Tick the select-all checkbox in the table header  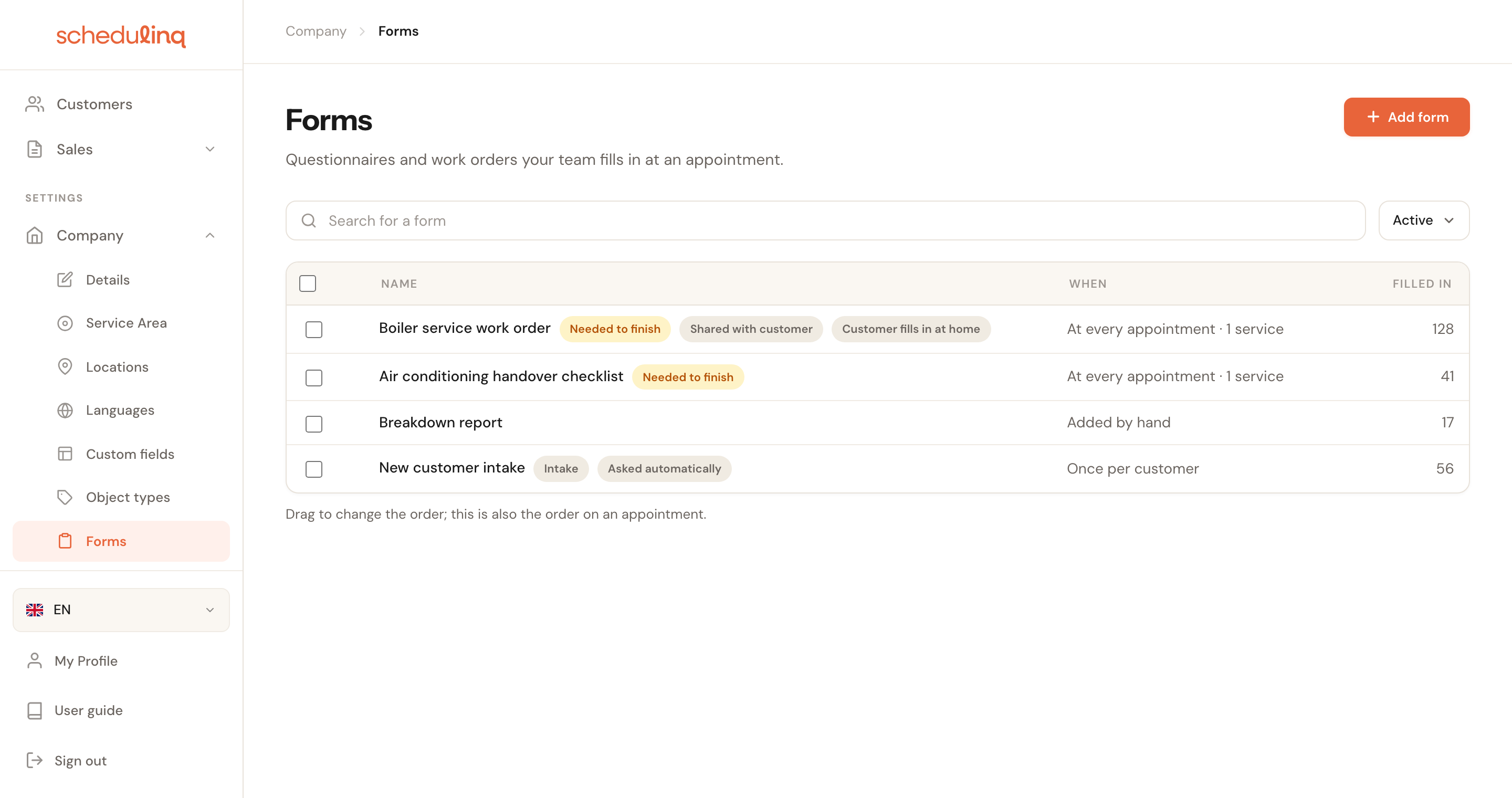308,283
